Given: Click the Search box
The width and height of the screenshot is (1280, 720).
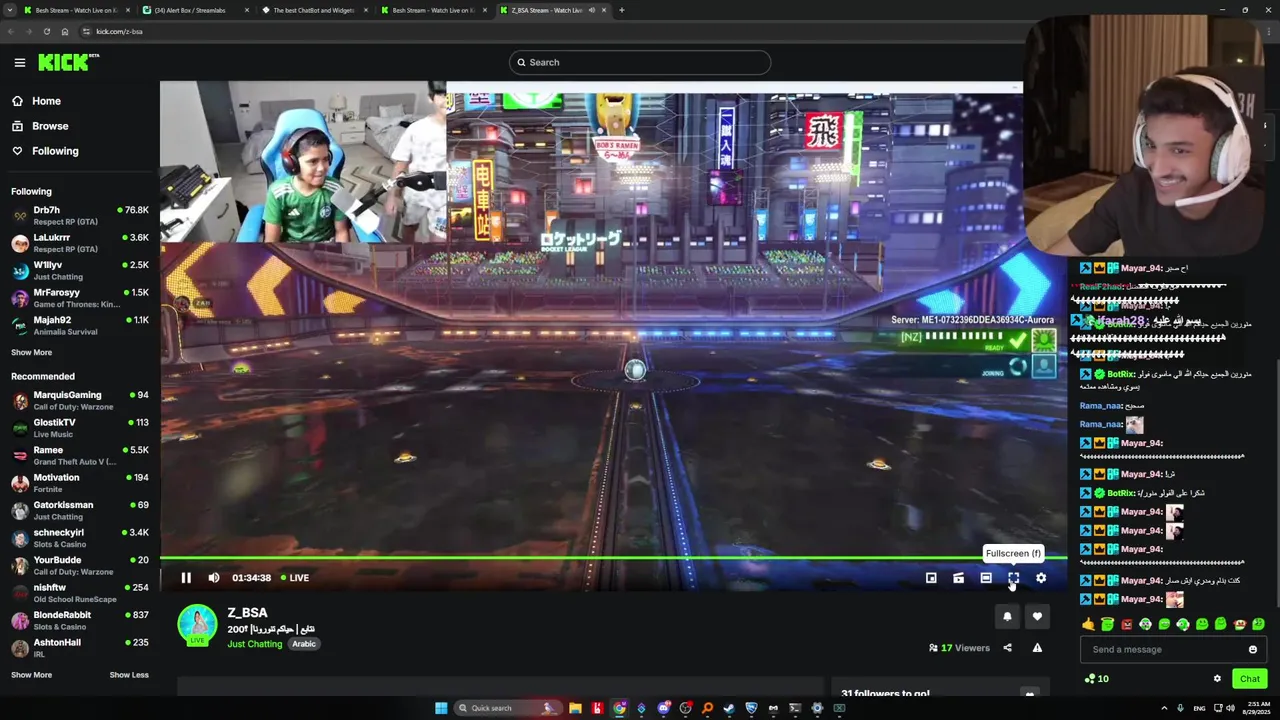Looking at the screenshot, I should (640, 62).
